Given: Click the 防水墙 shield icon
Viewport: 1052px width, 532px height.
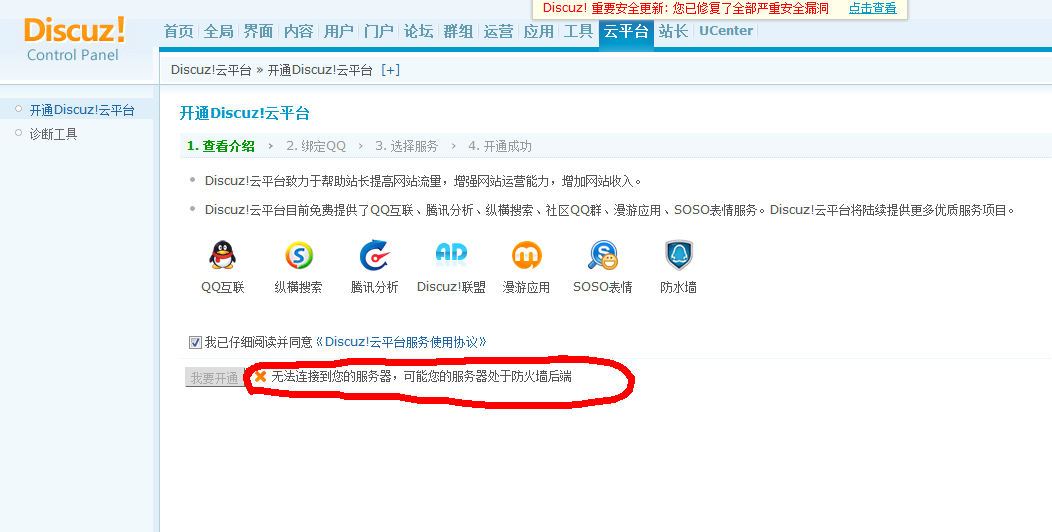Looking at the screenshot, I should point(678,255).
